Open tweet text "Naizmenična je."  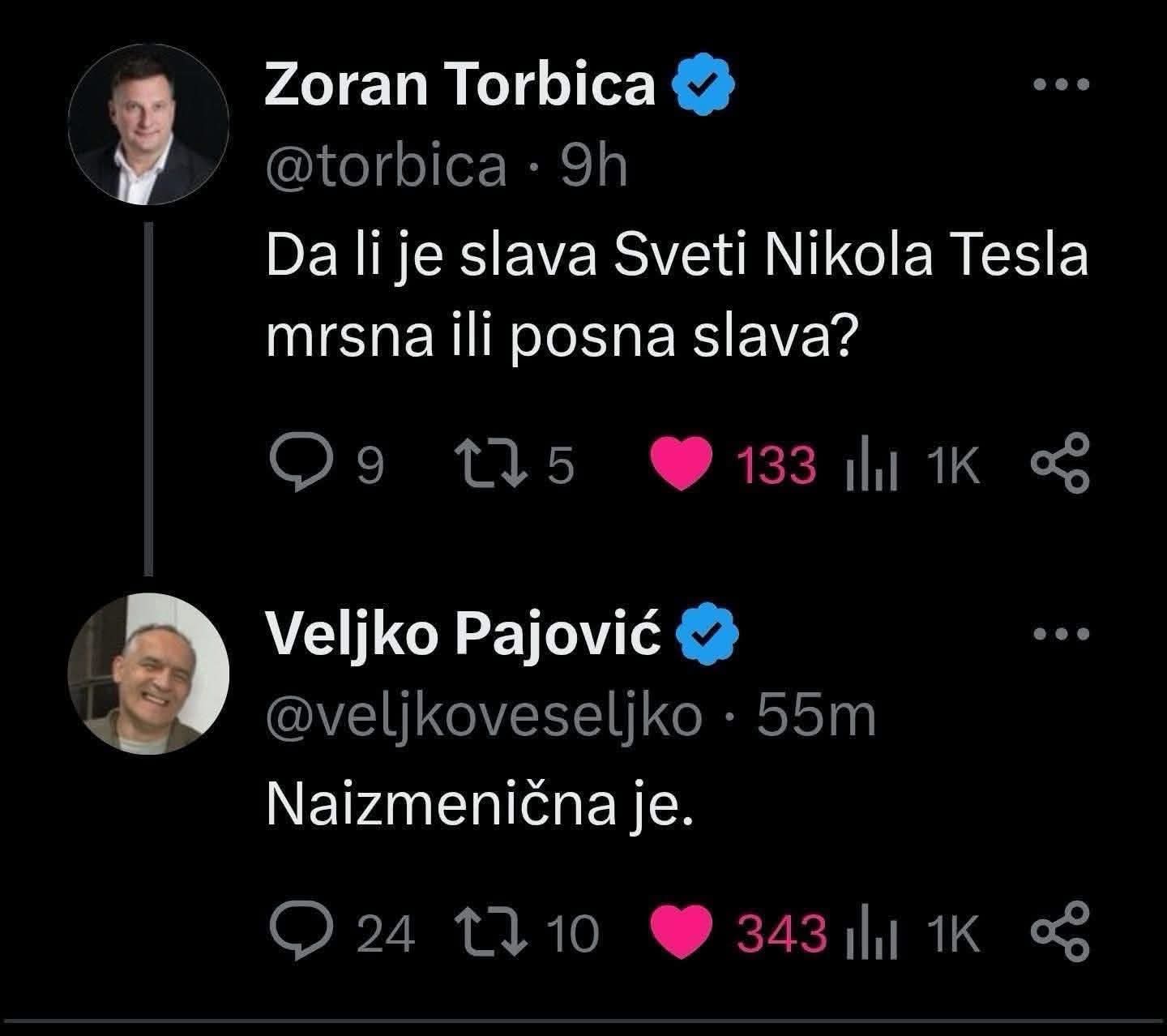point(481,803)
